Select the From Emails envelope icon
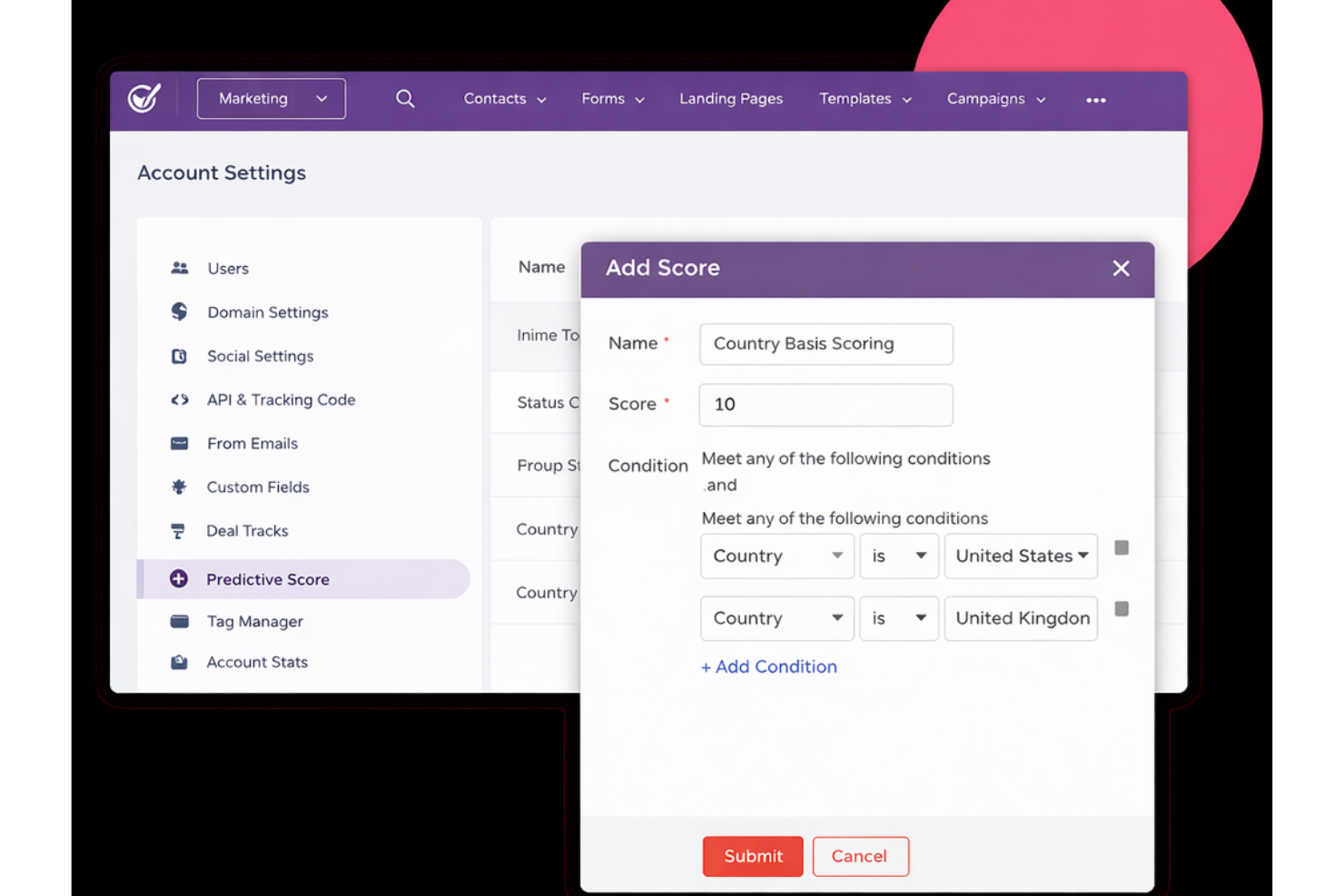This screenshot has height=896, width=1344. (x=179, y=443)
